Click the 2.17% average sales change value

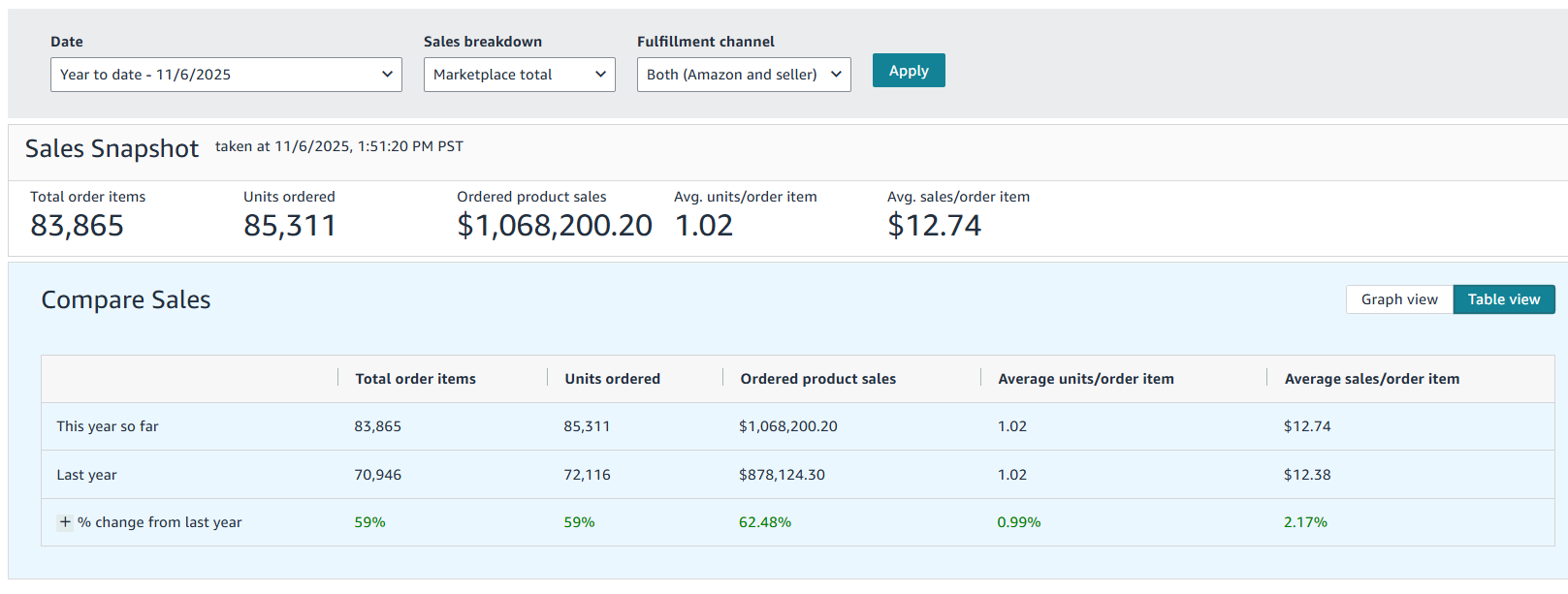1305,522
